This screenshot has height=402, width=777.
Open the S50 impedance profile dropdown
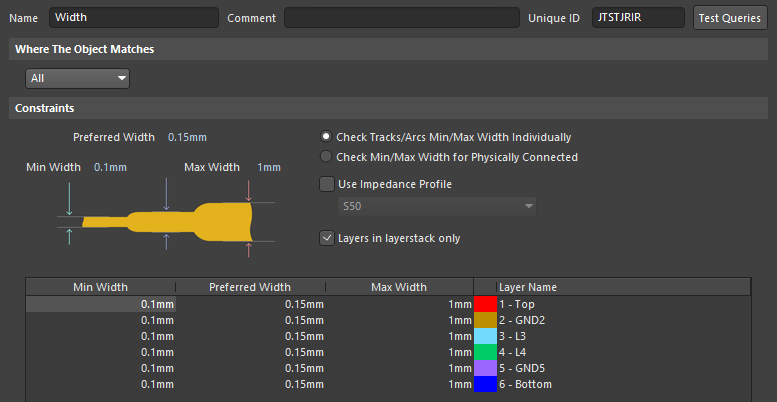pyautogui.click(x=436, y=207)
